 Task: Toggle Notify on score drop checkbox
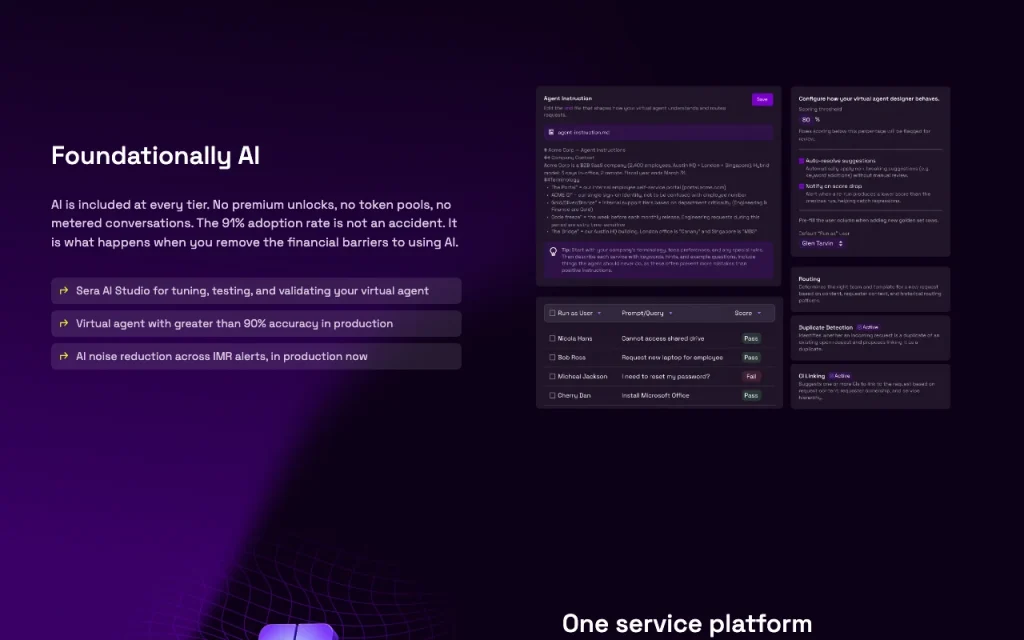click(x=801, y=186)
